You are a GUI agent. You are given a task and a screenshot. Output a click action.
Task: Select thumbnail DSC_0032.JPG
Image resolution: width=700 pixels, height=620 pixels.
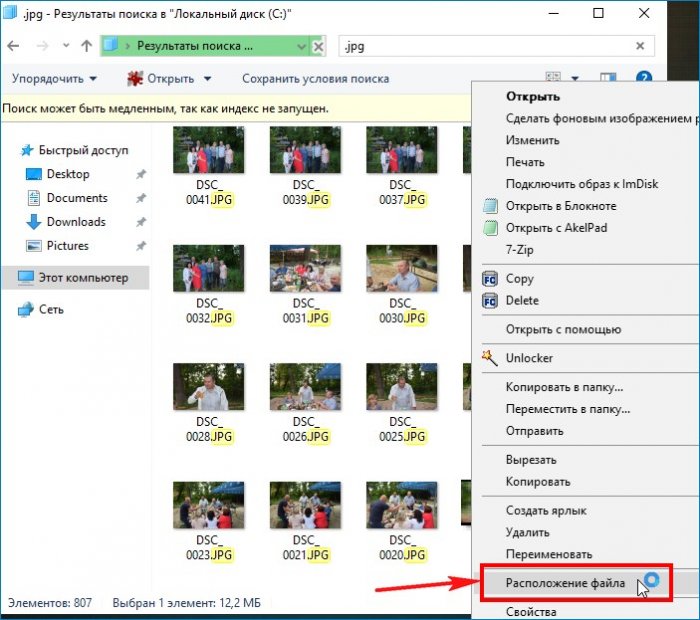209,268
